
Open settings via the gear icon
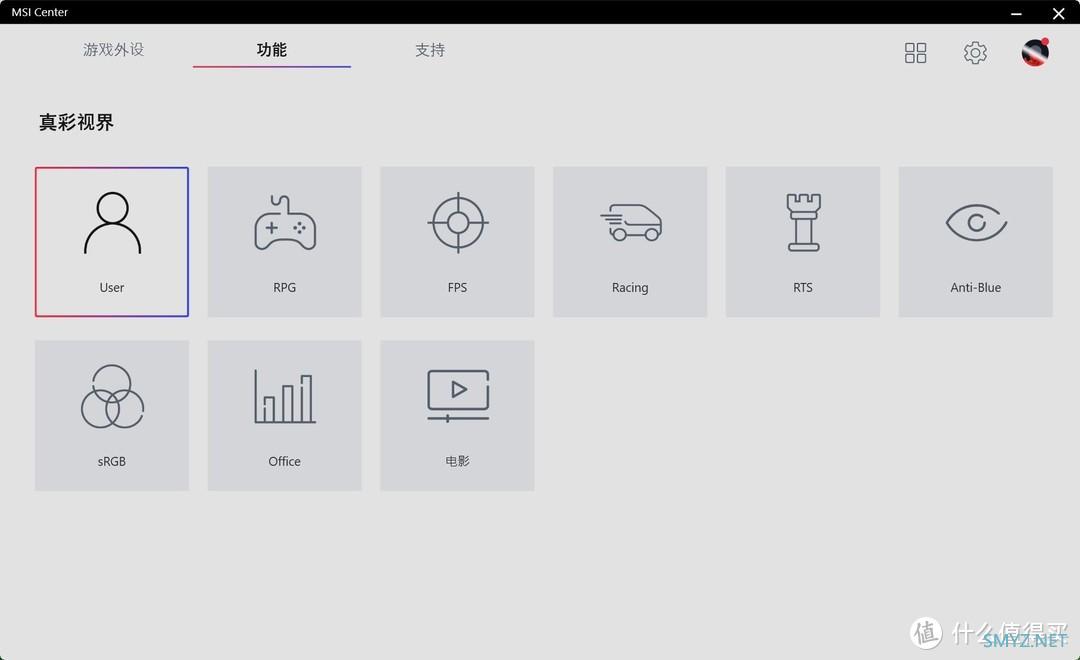click(x=975, y=52)
